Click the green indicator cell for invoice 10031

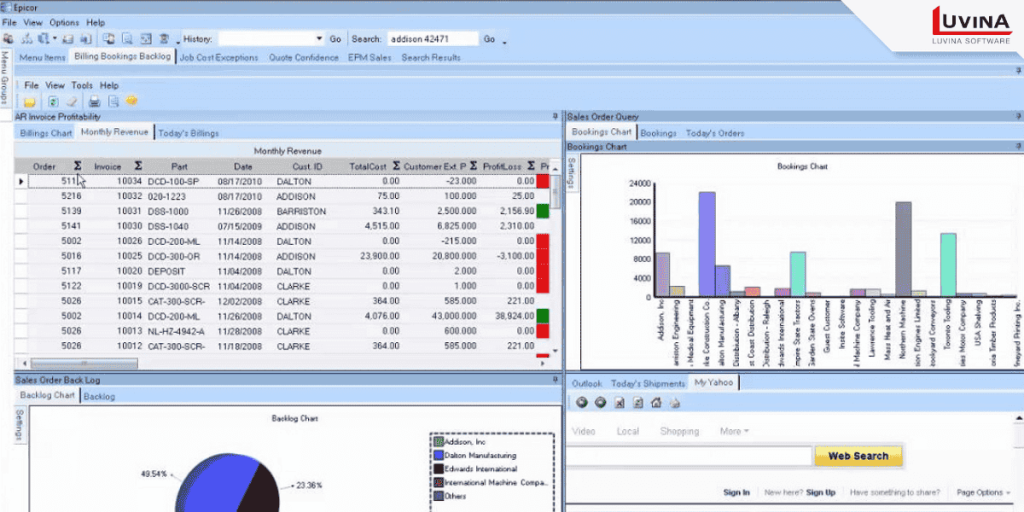point(542,211)
